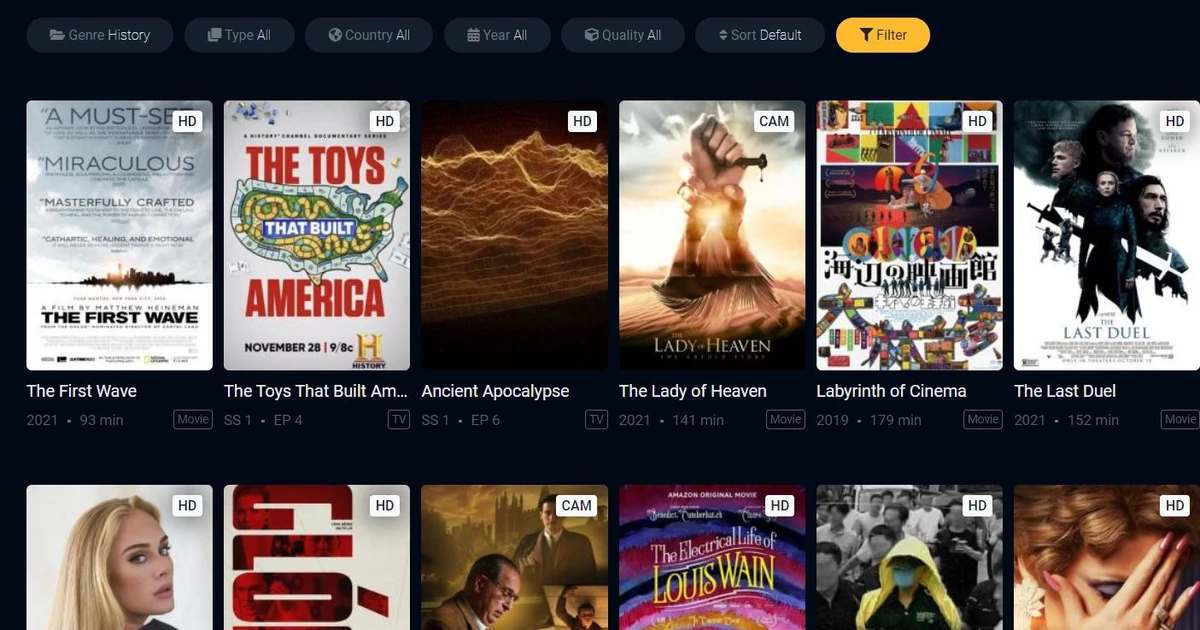Click the HD badge on Ancient Apocalypse
The width and height of the screenshot is (1200, 630).
pos(582,121)
